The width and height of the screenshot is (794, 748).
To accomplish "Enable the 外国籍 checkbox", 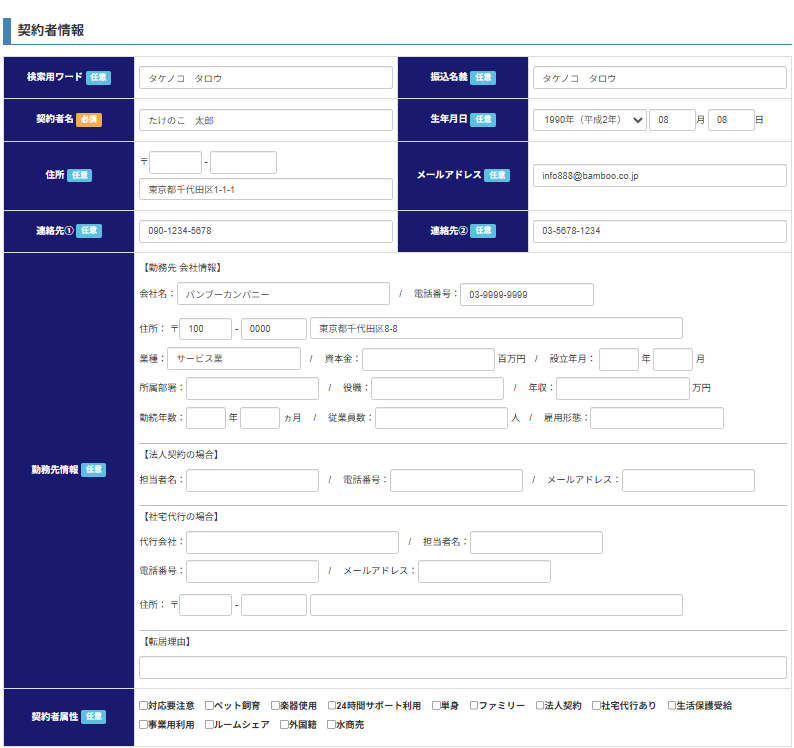I will (285, 725).
